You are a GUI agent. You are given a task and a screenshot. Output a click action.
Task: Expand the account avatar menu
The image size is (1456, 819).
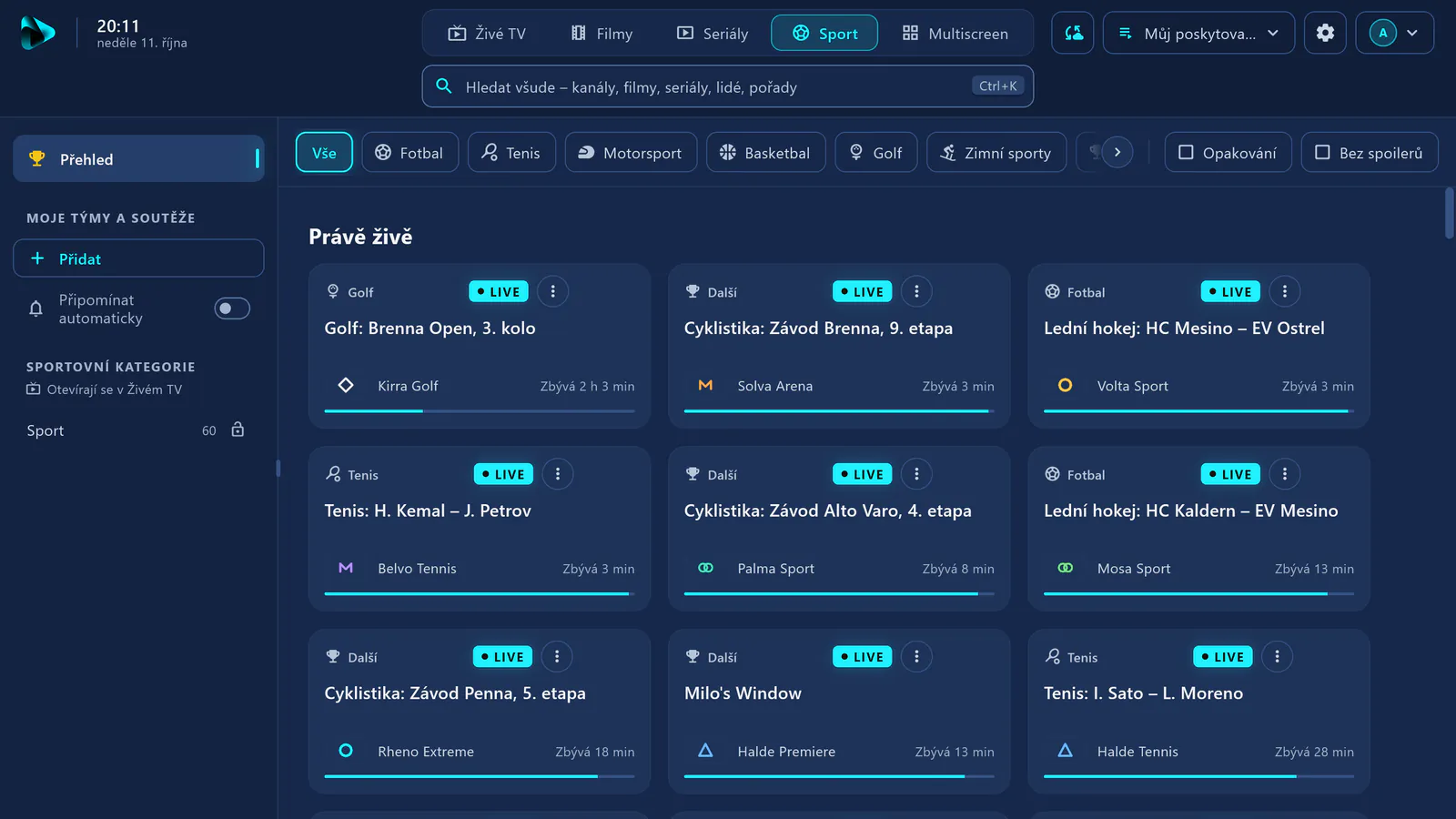point(1394,33)
